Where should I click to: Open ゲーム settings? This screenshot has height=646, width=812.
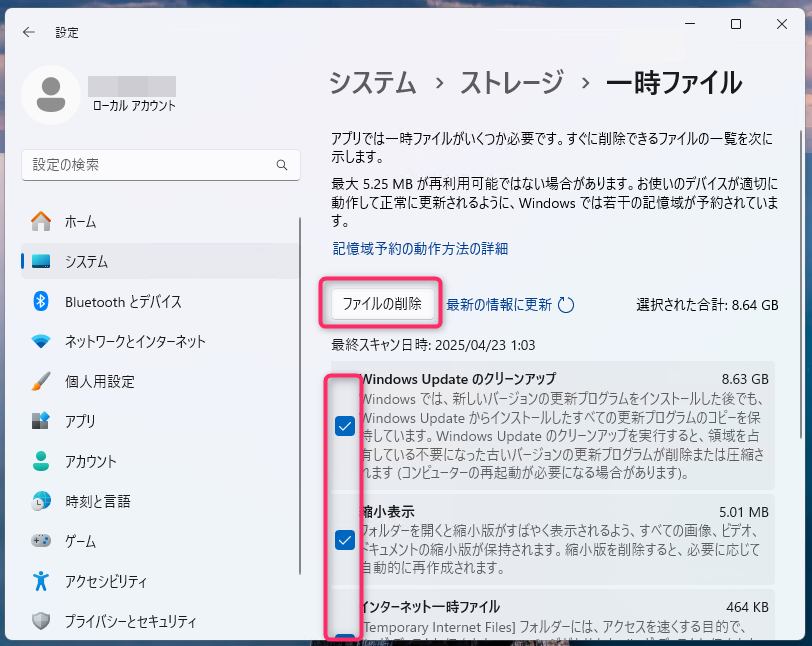160,541
